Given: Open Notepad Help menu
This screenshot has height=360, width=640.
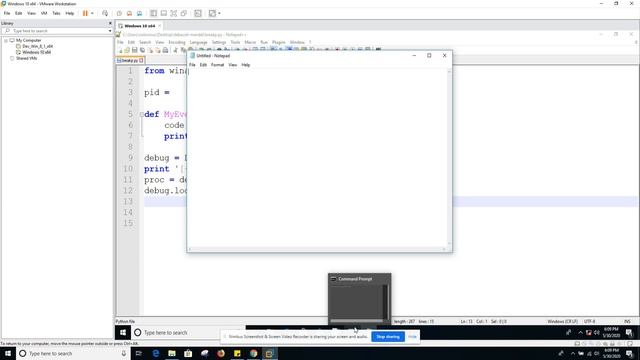Looking at the screenshot, I should [246, 65].
